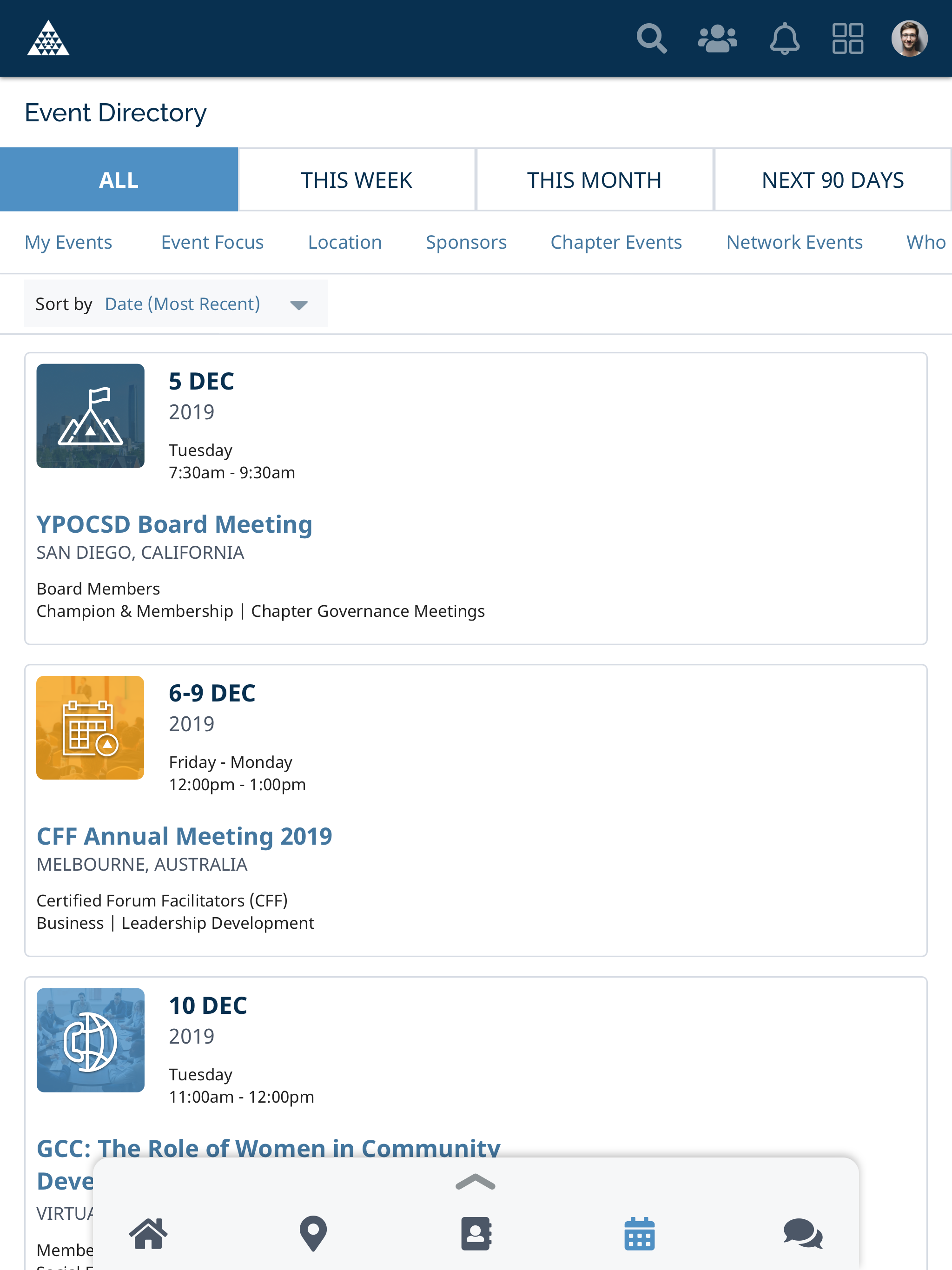The width and height of the screenshot is (952, 1270).
Task: Open the user profile avatar
Action: click(909, 39)
